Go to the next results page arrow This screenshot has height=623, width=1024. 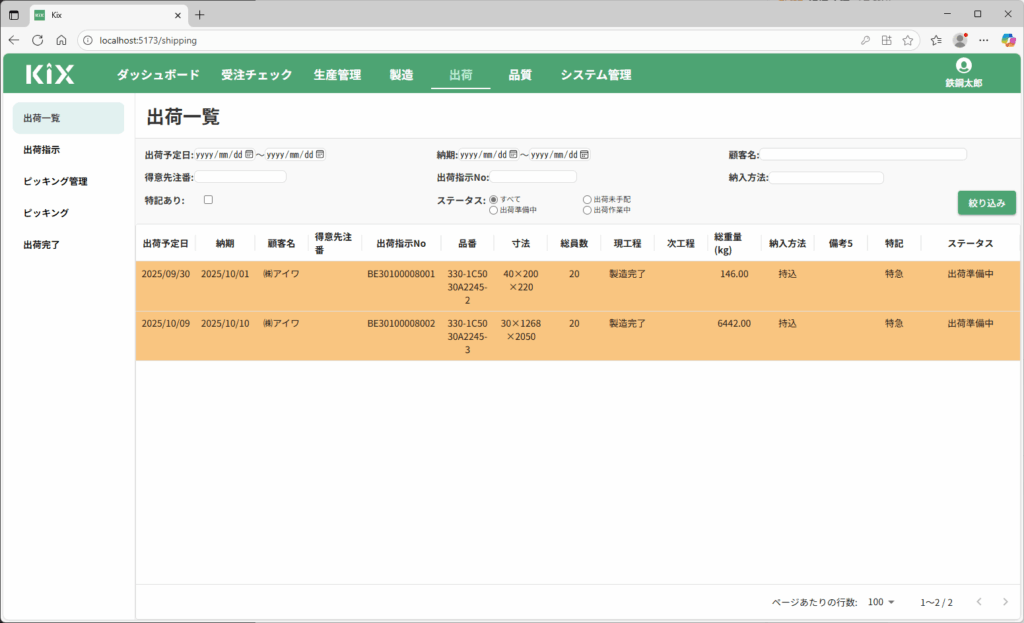tap(1005, 602)
